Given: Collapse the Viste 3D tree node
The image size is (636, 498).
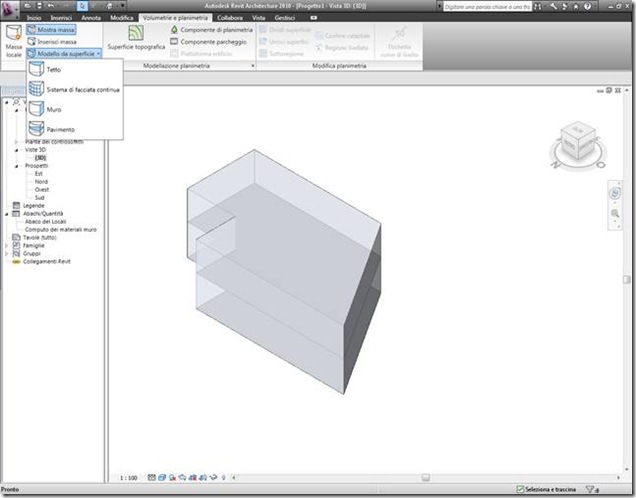Looking at the screenshot, I should tap(17, 150).
